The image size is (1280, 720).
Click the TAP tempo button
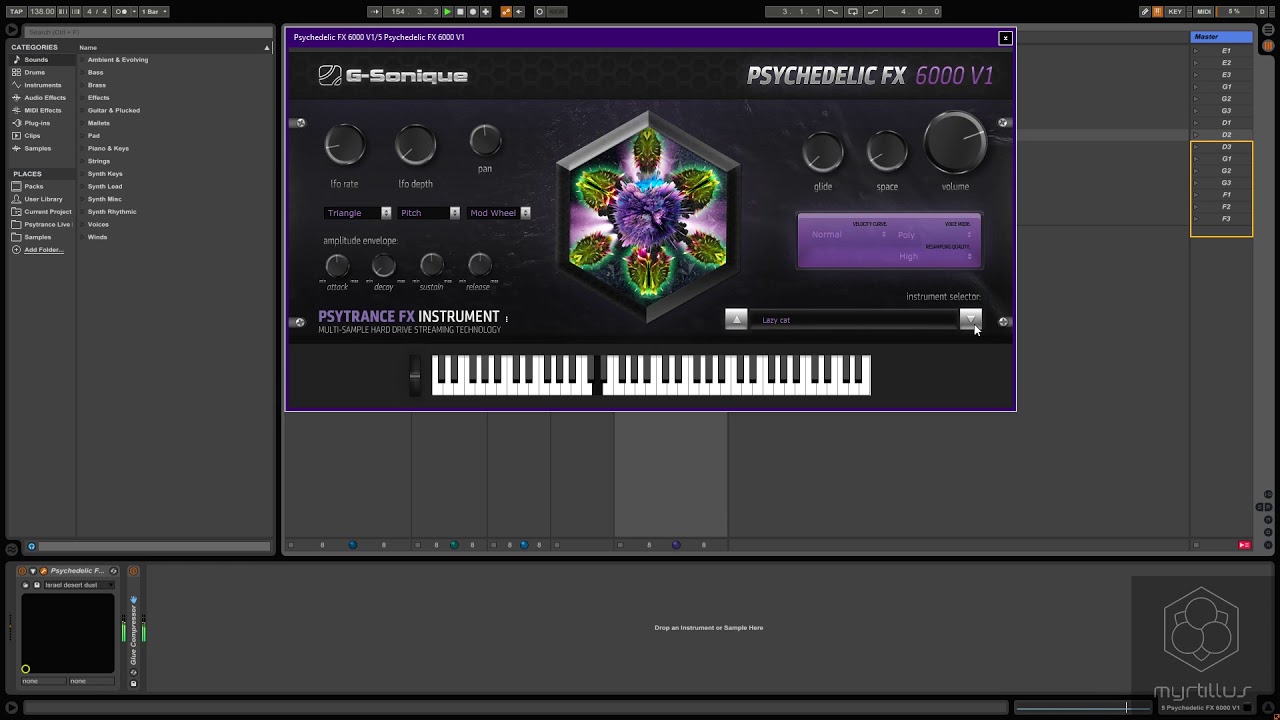16,12
